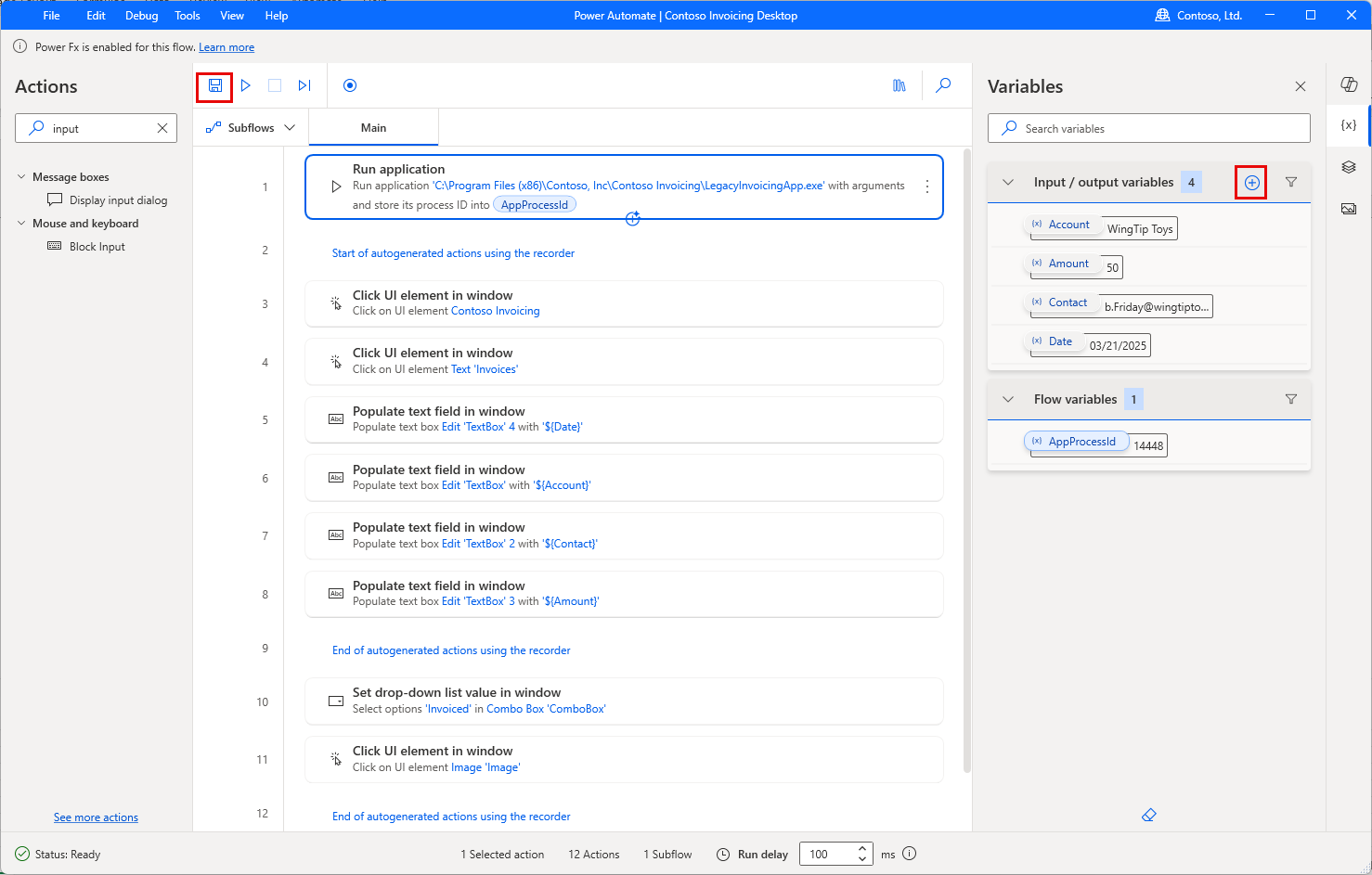
Task: Open the Power Fx Learn more link
Action: (x=227, y=46)
